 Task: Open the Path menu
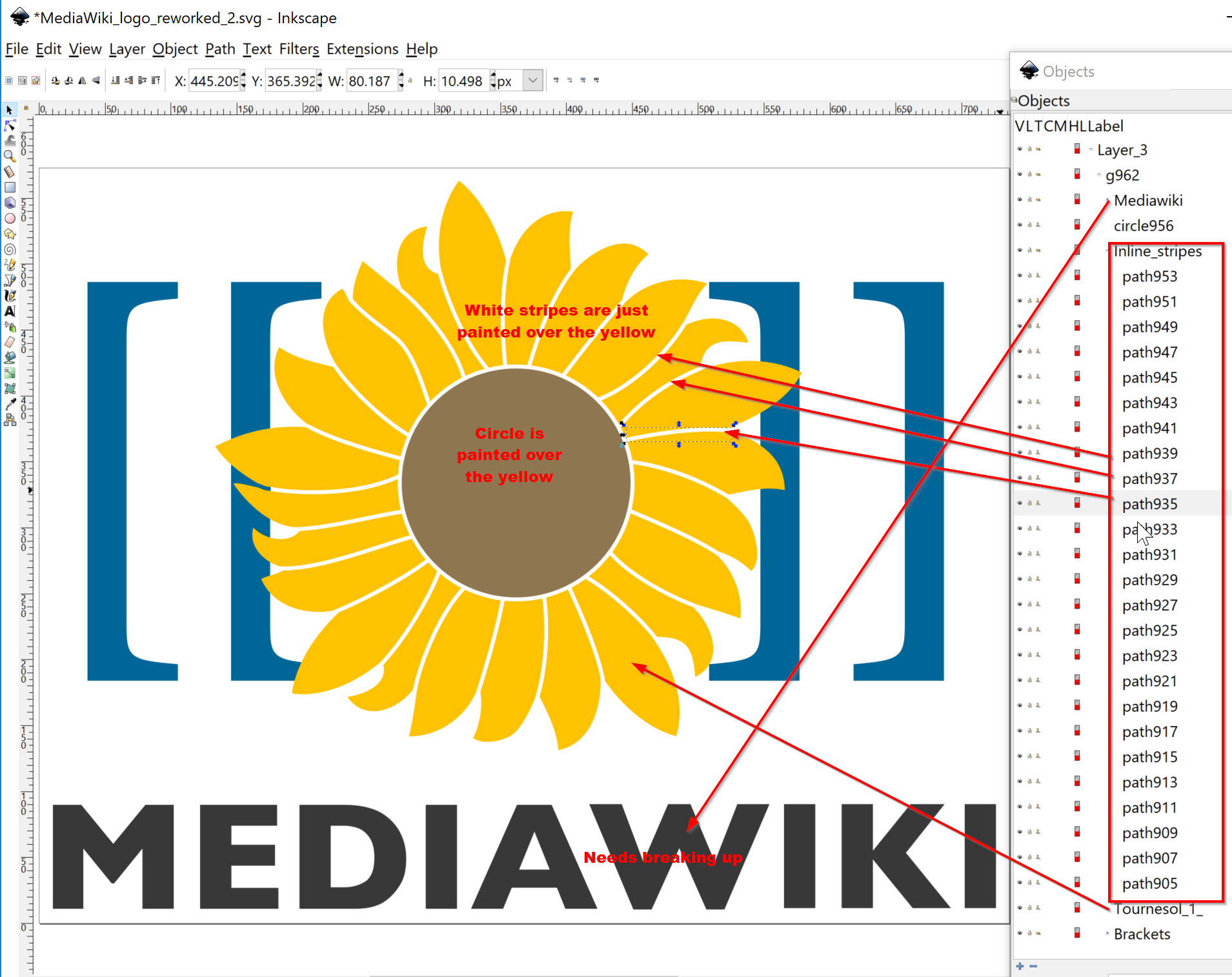(220, 49)
